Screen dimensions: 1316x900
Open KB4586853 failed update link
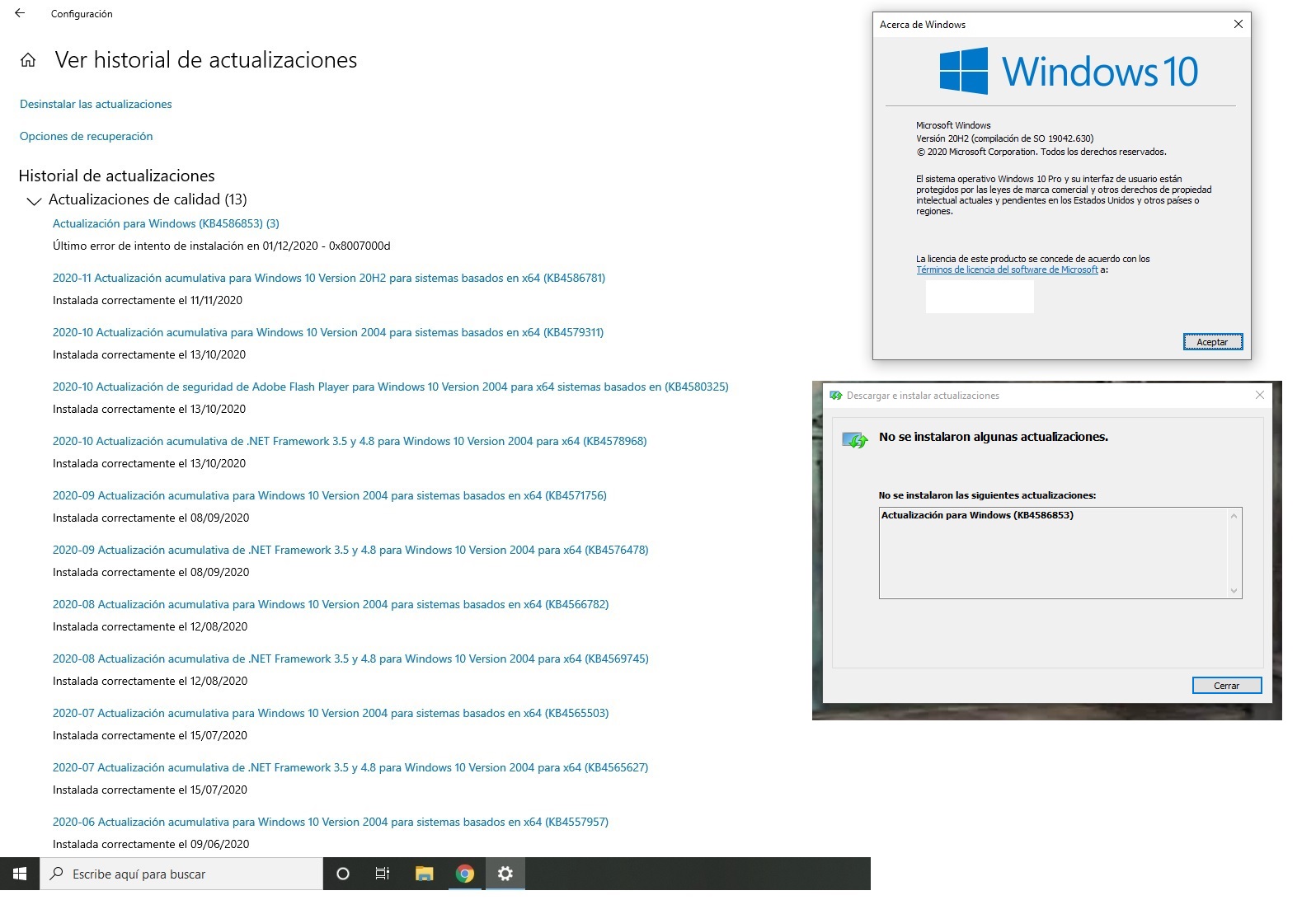(166, 223)
